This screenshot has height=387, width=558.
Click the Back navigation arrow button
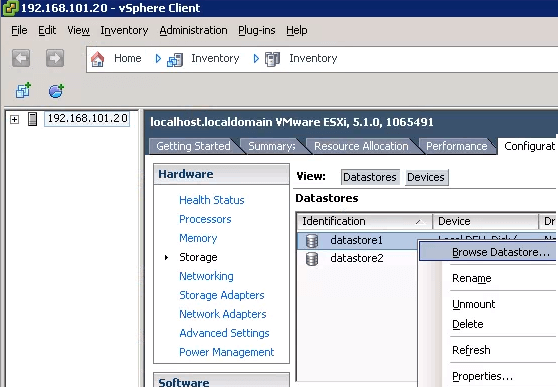point(21,58)
